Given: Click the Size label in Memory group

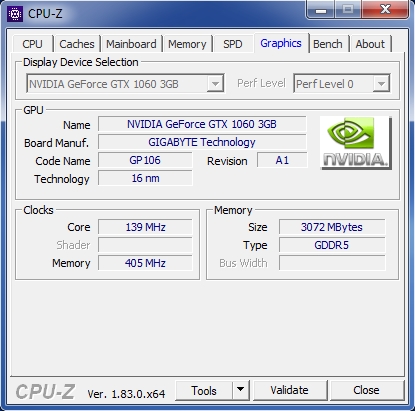Looking at the screenshot, I should (x=258, y=227).
